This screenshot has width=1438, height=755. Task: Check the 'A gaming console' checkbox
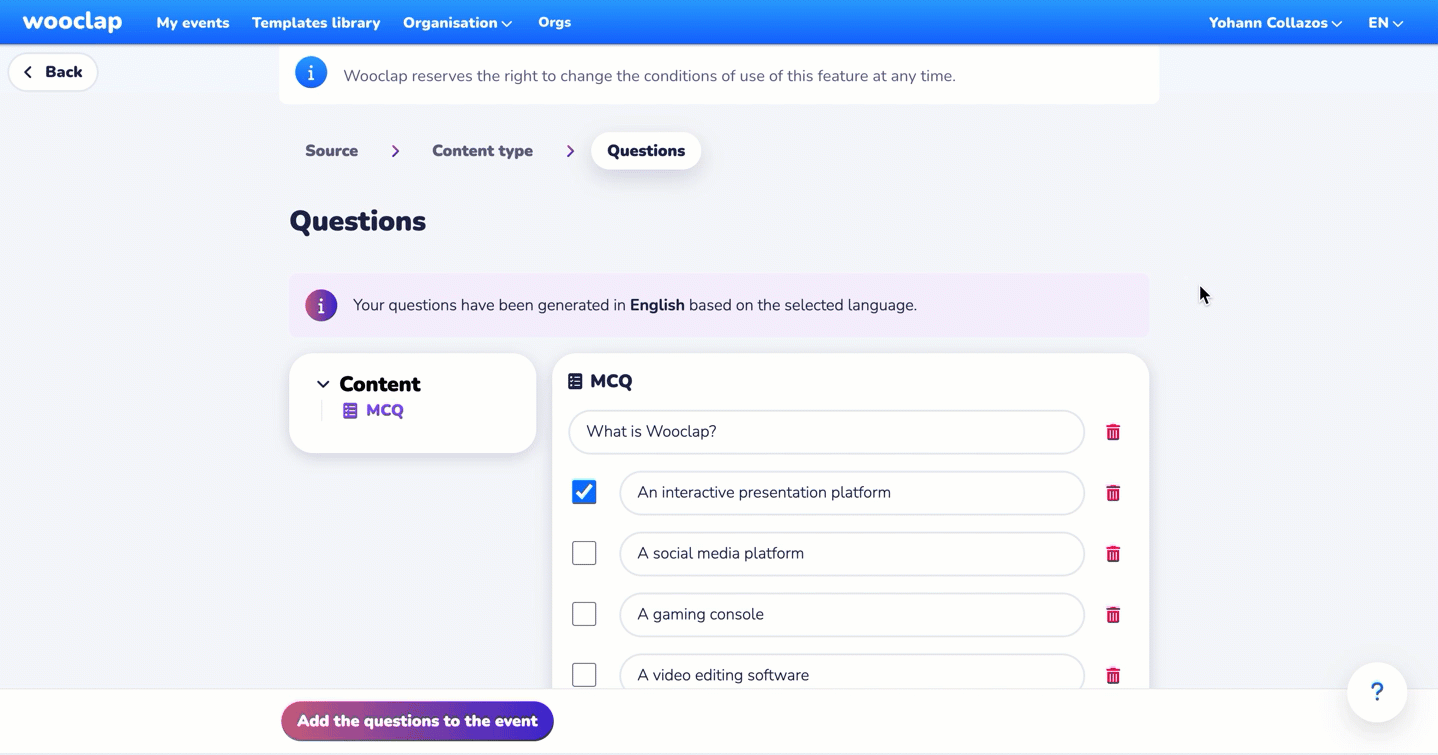coord(584,614)
